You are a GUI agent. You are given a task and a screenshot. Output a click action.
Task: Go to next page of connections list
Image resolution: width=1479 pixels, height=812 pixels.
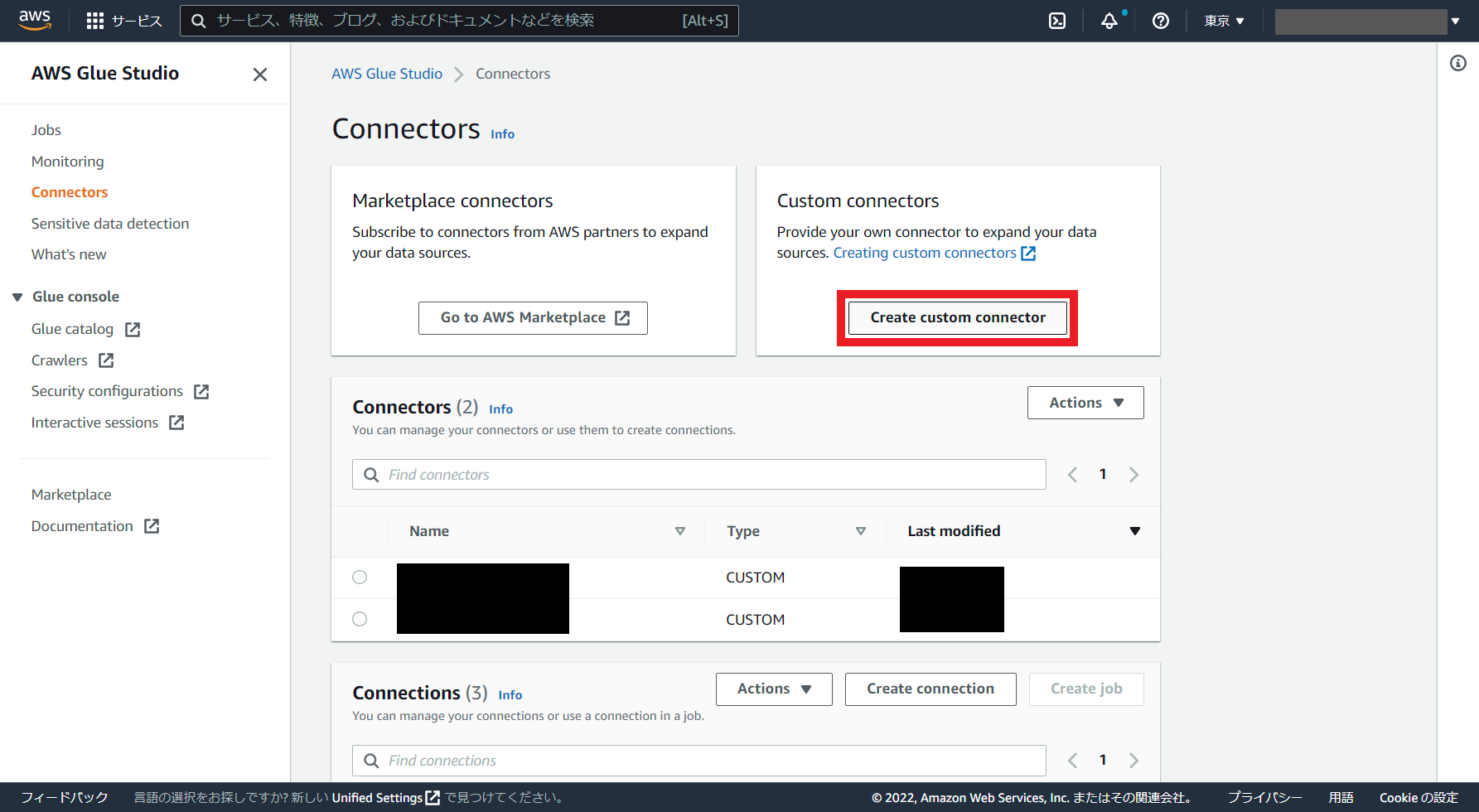[1133, 761]
